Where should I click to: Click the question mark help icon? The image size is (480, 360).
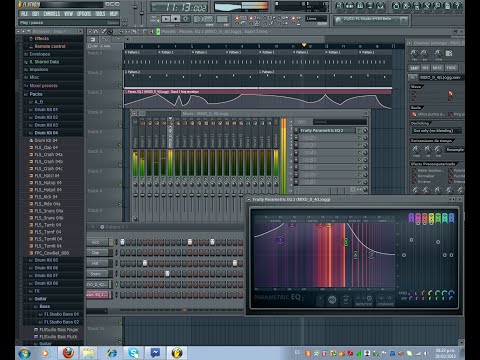pyautogui.click(x=458, y=6)
